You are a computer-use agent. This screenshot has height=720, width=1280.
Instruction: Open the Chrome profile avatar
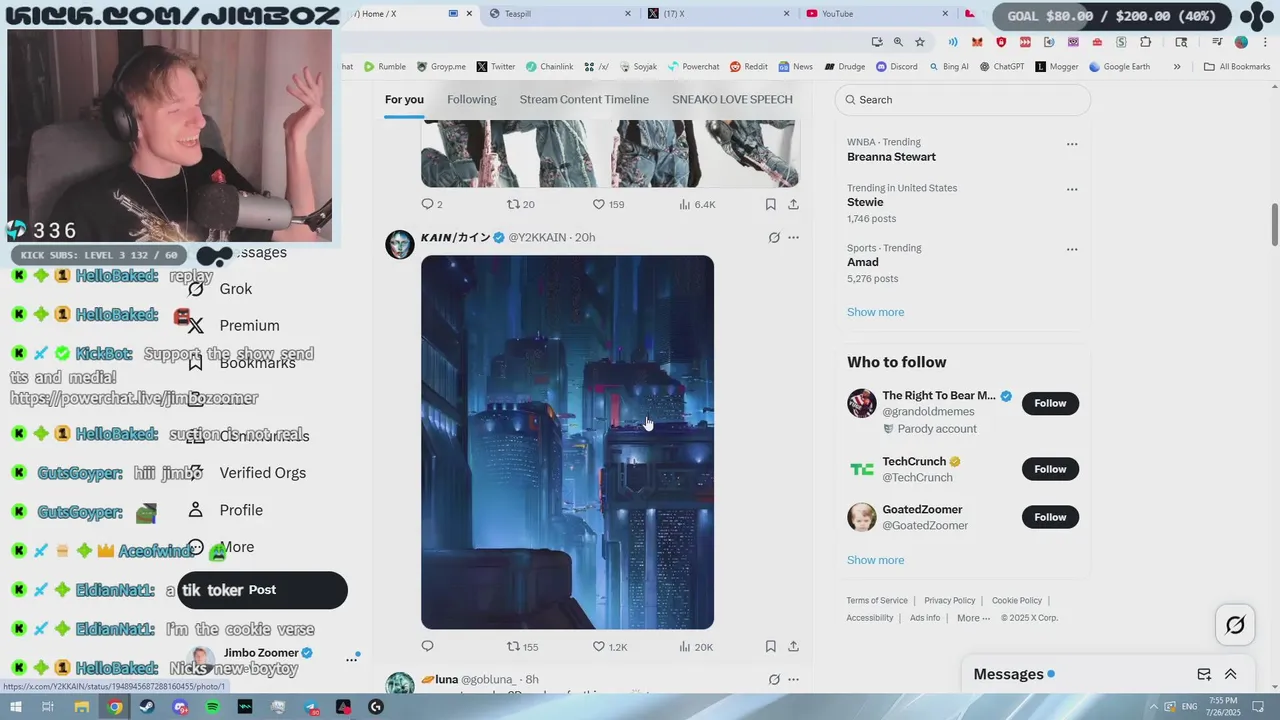[1241, 42]
